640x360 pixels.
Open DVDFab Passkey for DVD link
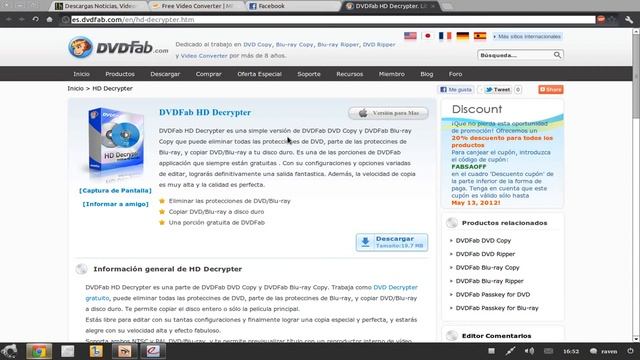[493, 294]
